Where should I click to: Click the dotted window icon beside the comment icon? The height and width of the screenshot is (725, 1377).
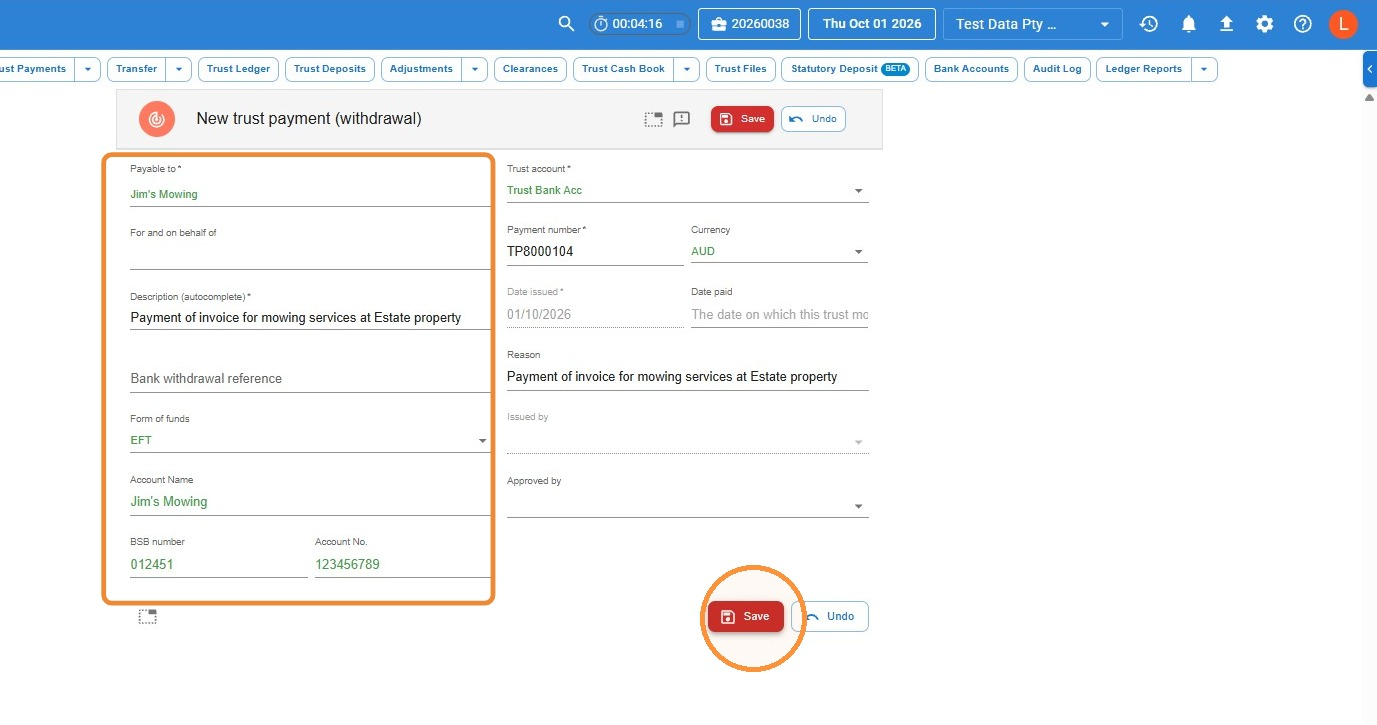(x=653, y=119)
